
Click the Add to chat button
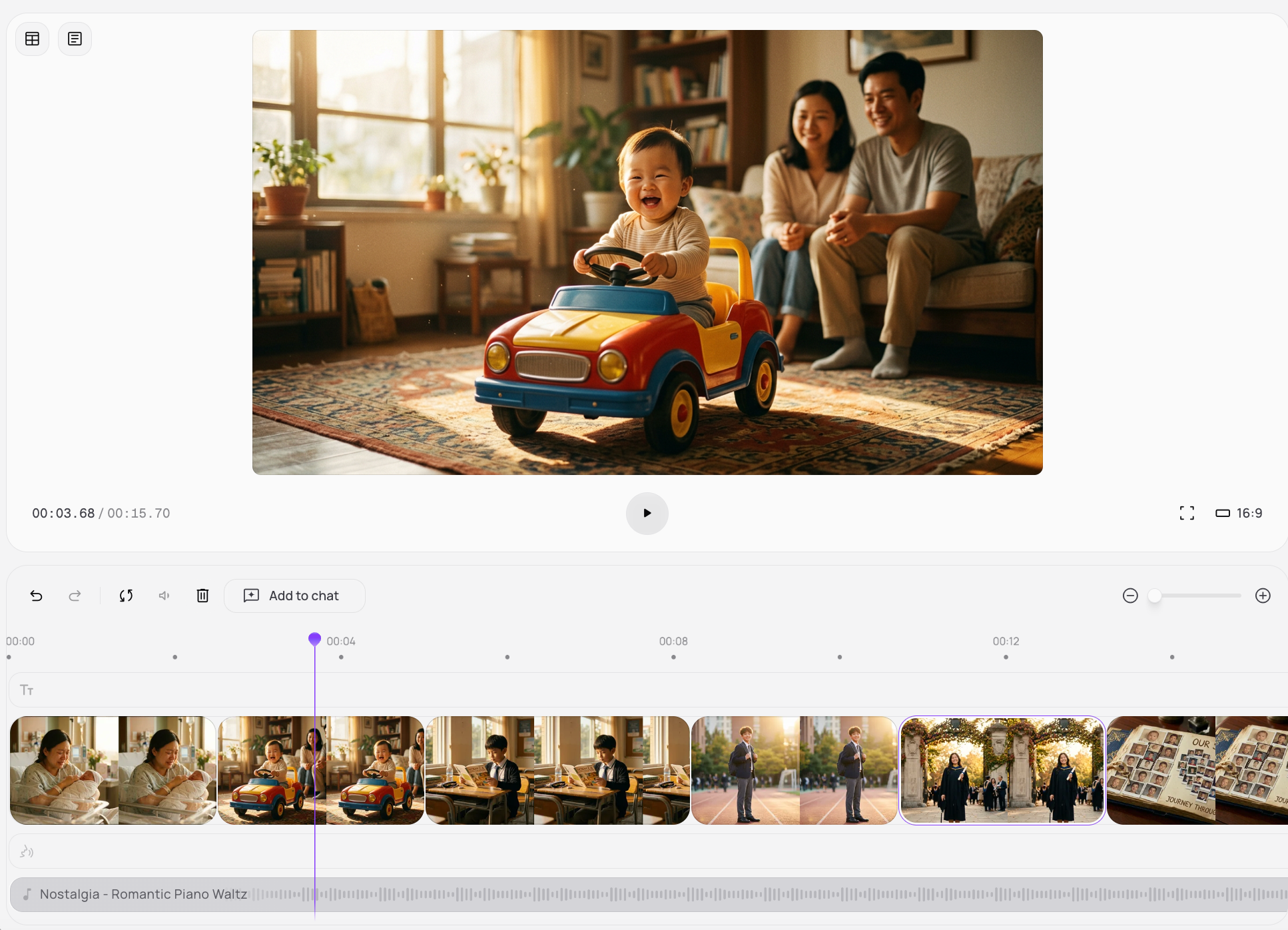pyautogui.click(x=294, y=596)
